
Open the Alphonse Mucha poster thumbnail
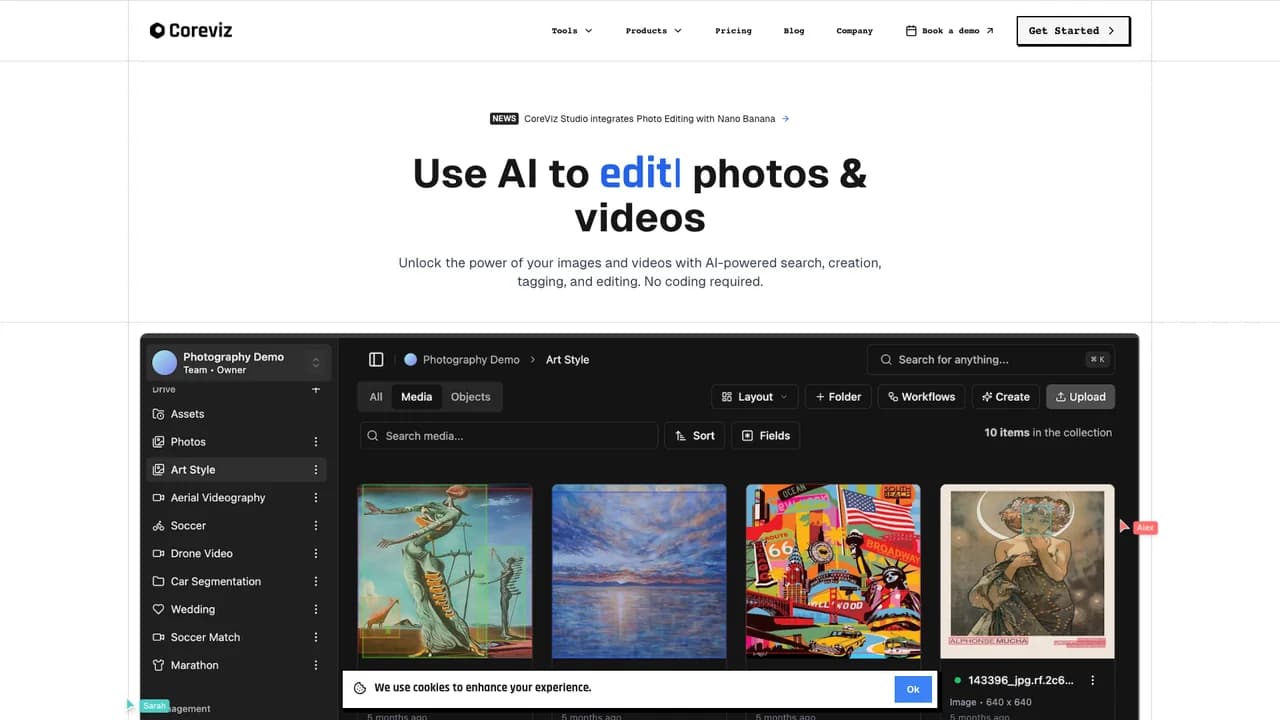pyautogui.click(x=1027, y=571)
